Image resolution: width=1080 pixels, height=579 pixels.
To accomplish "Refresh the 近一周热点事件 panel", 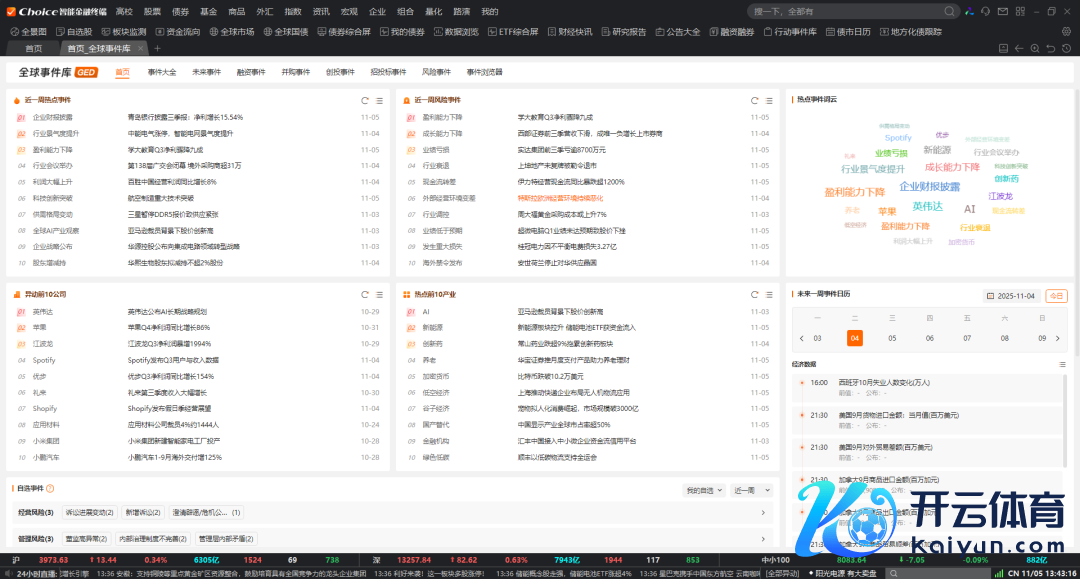I will [365, 100].
